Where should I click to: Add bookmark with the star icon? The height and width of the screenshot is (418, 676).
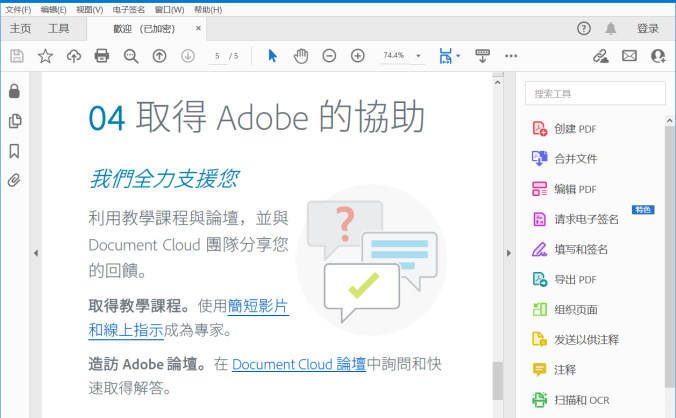pos(45,56)
